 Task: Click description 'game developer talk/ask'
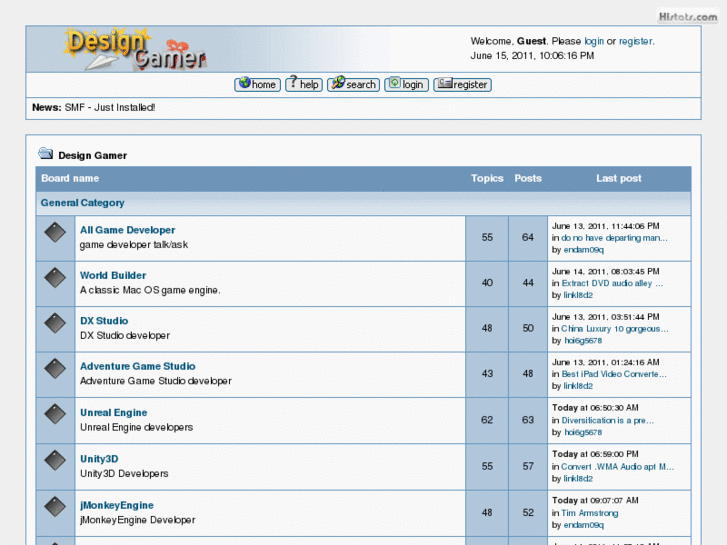134,245
